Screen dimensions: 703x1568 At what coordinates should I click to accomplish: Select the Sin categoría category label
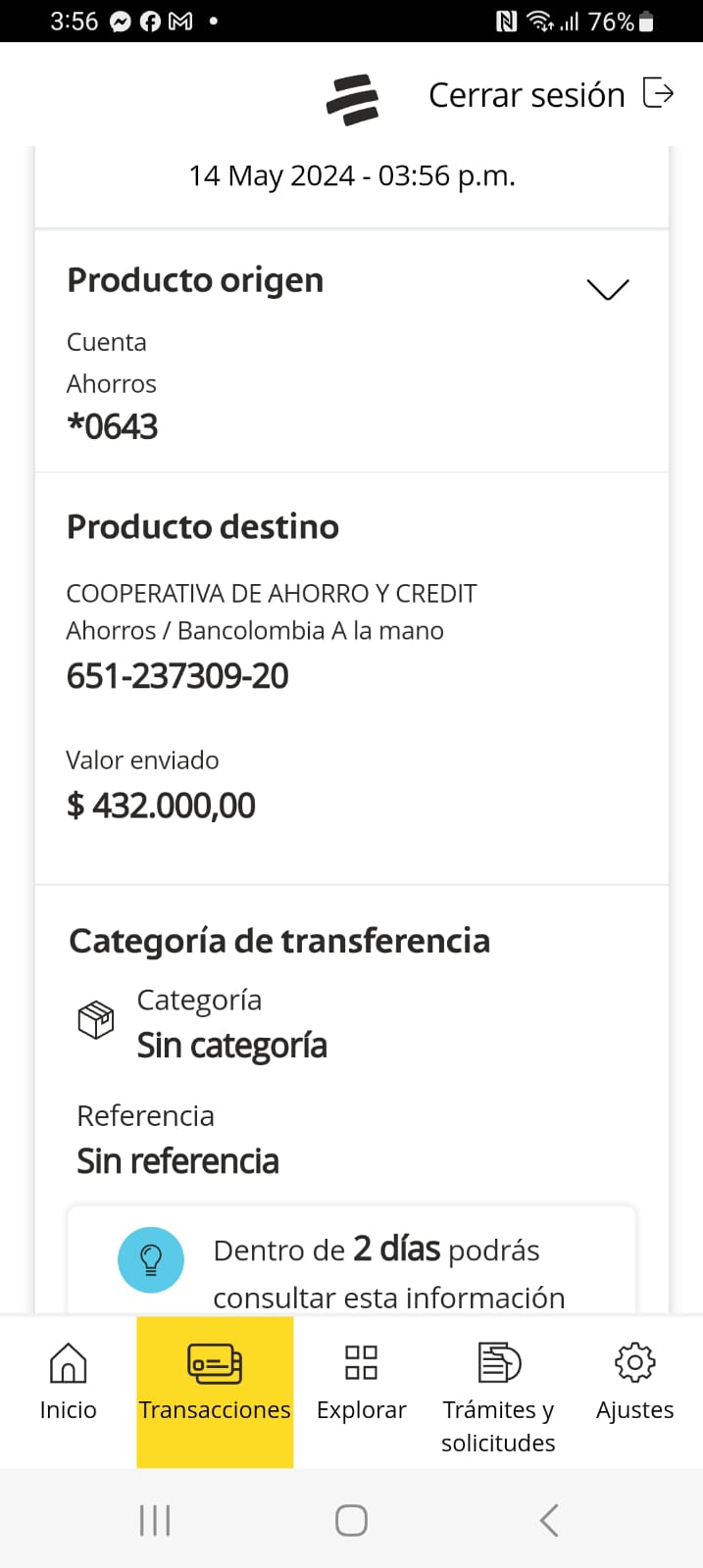point(232,1046)
